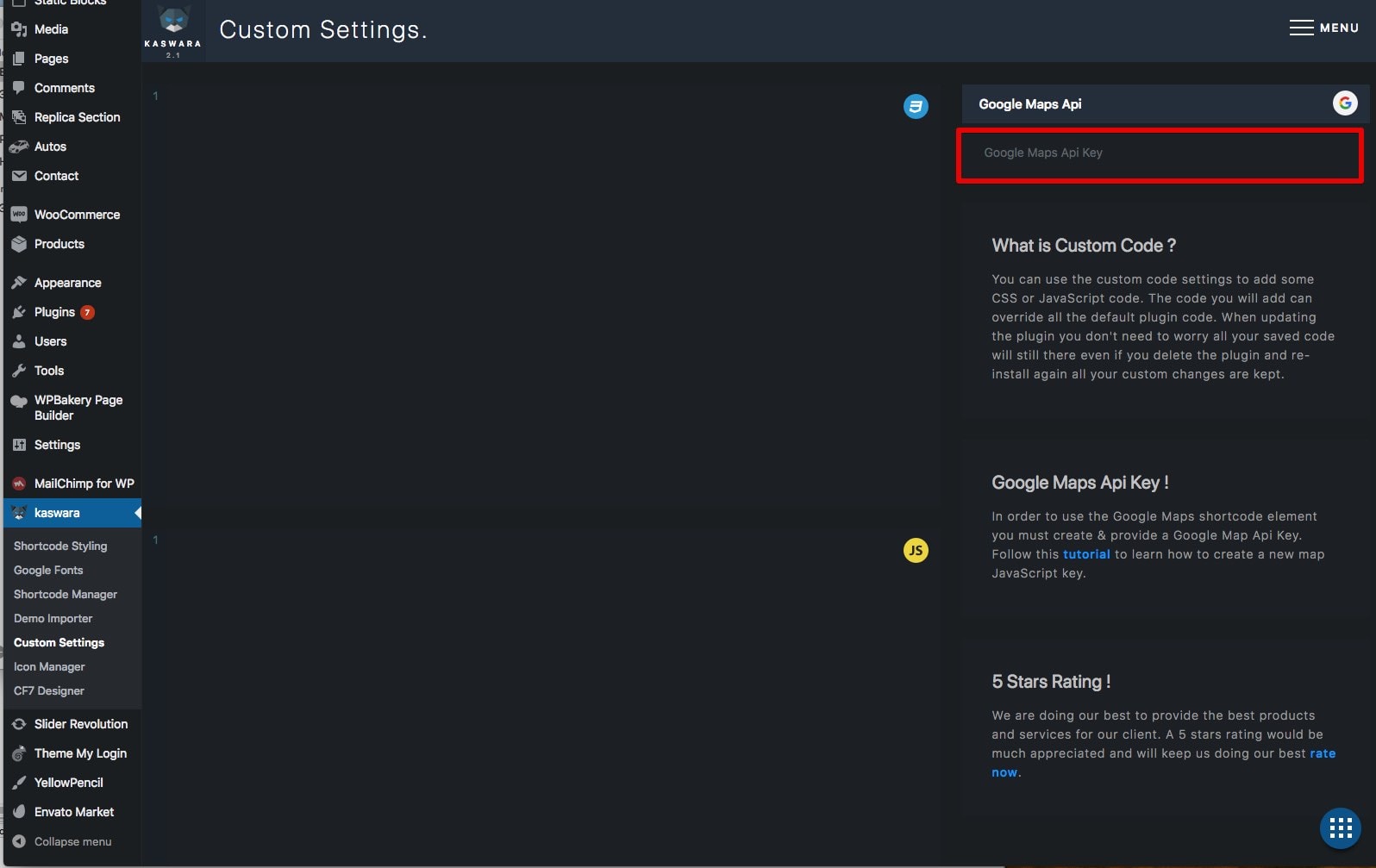Click the Slider Revolution refresh icon
Image resolution: width=1376 pixels, height=868 pixels.
pos(19,724)
